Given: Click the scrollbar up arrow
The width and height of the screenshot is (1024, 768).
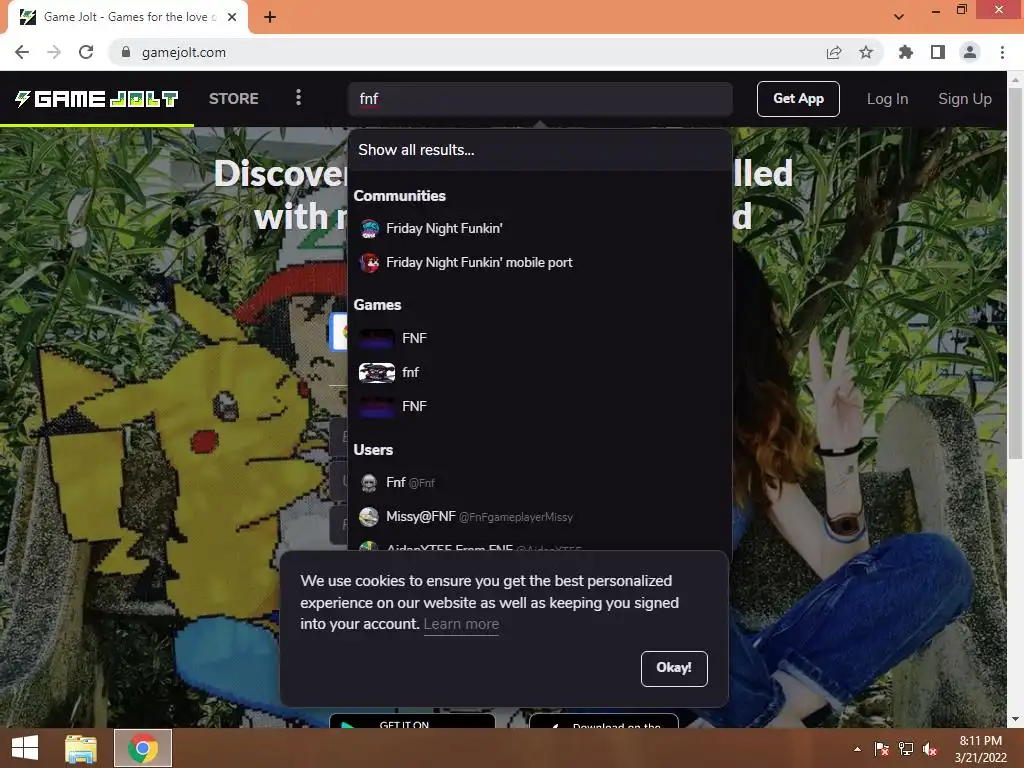Looking at the screenshot, I should pyautogui.click(x=1016, y=80).
